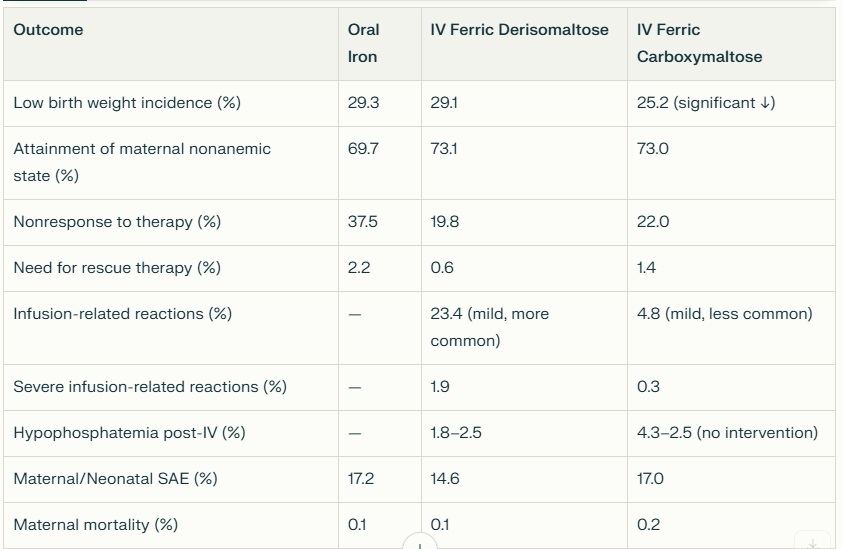Click the Need for rescue therapy label
Viewport: 842px width, 549px height.
coord(117,268)
